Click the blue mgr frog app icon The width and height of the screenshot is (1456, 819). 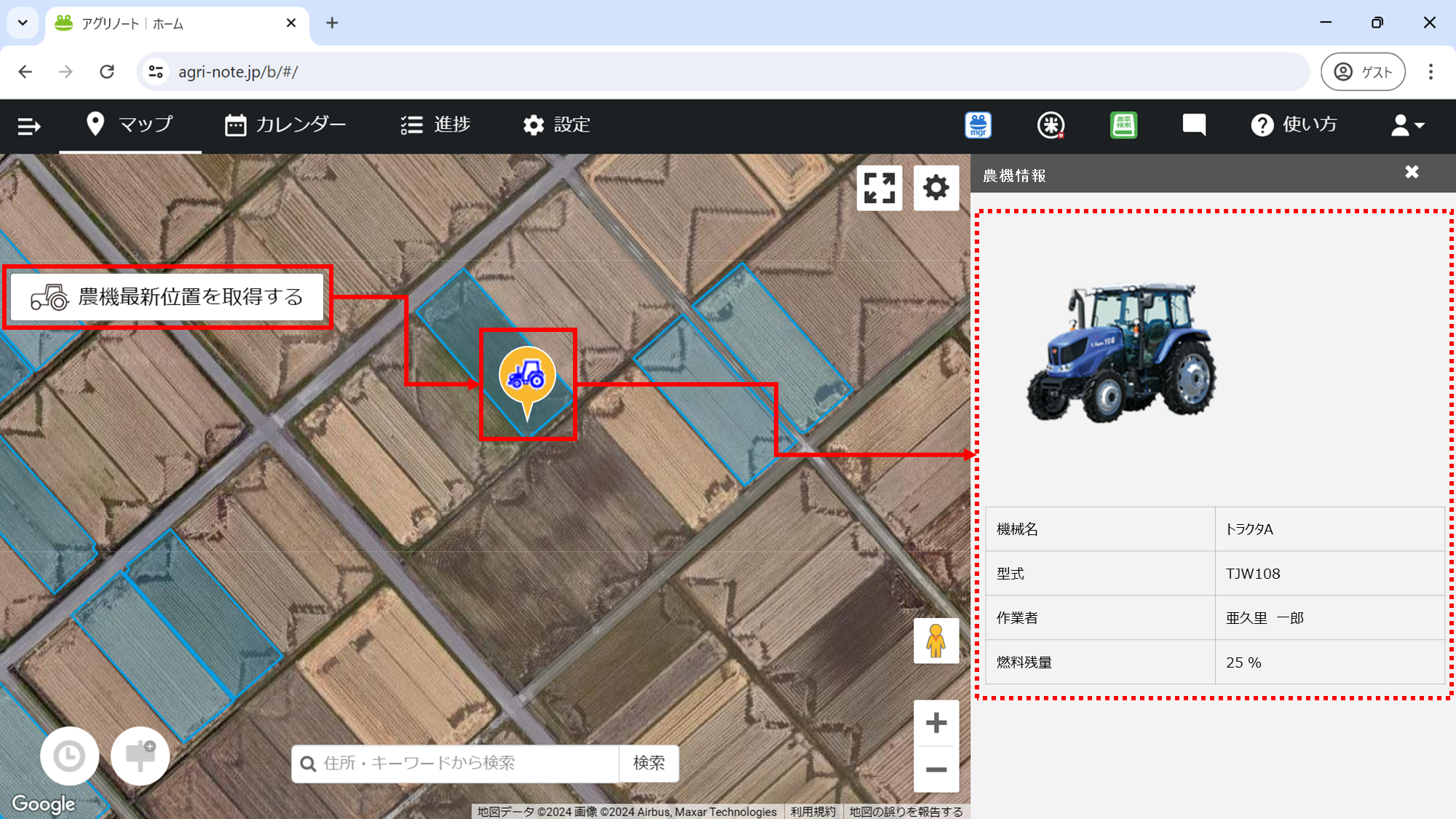coord(978,125)
